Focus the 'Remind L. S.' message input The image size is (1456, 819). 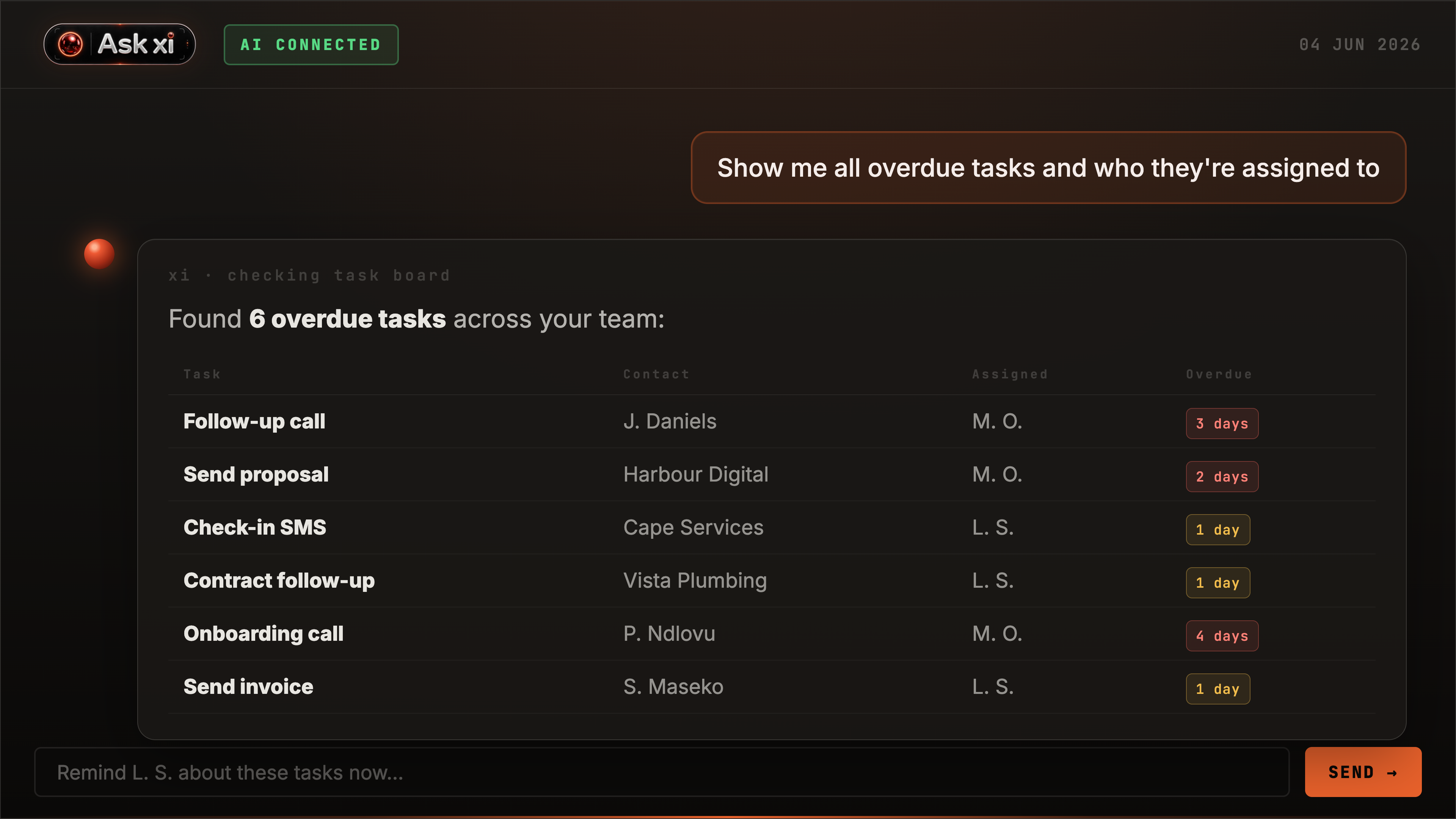(x=662, y=773)
